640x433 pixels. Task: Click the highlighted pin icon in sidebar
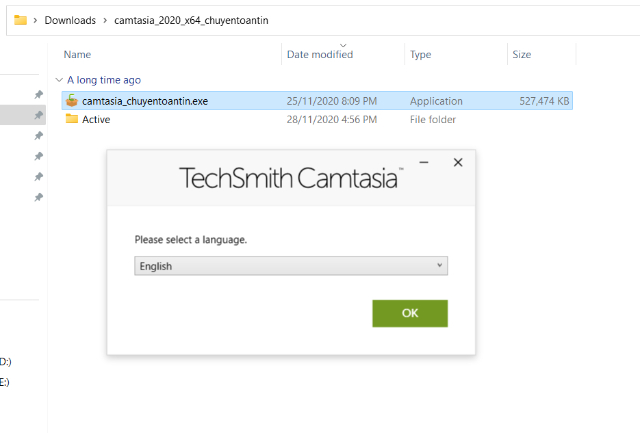[38, 115]
